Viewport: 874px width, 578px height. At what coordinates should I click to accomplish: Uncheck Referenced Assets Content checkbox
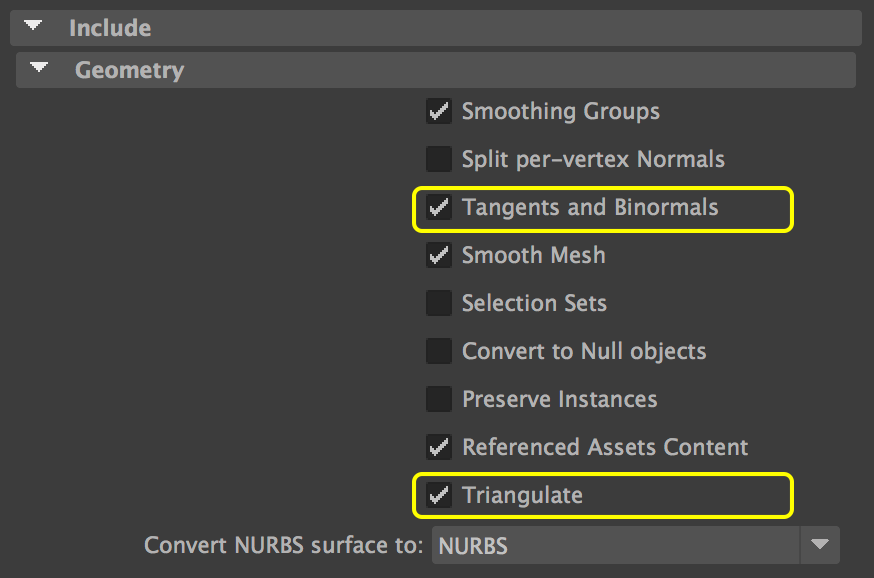pyautogui.click(x=439, y=447)
